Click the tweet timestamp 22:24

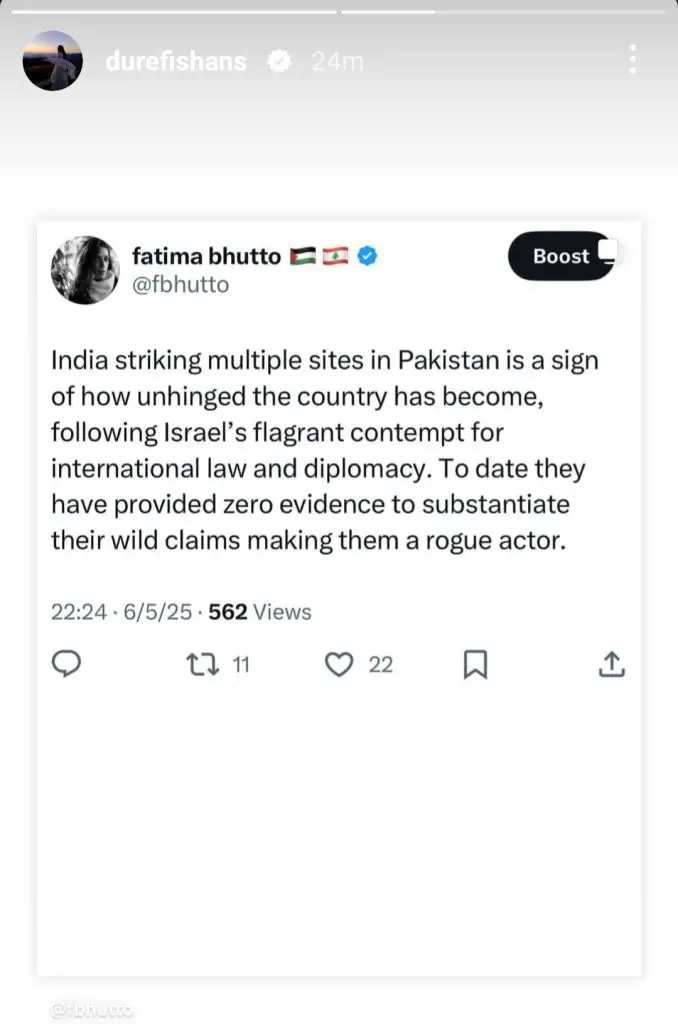pos(78,612)
